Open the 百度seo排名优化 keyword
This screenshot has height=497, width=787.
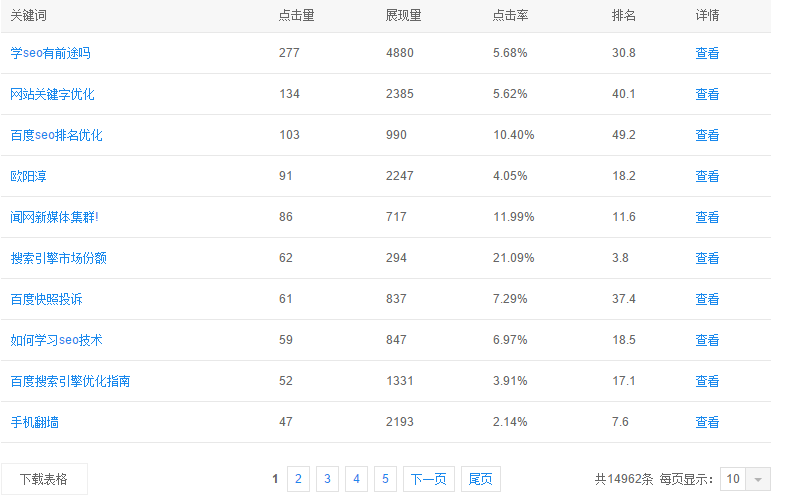56,135
